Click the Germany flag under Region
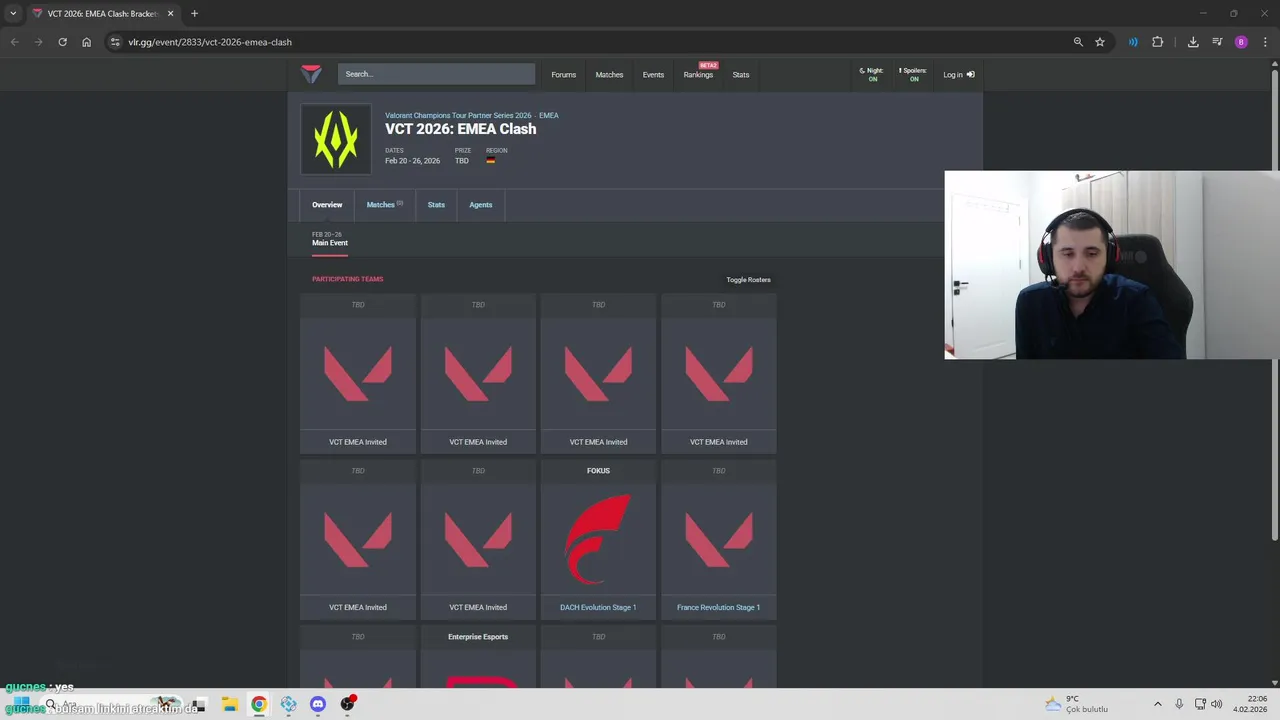The image size is (1280, 720). point(491,160)
